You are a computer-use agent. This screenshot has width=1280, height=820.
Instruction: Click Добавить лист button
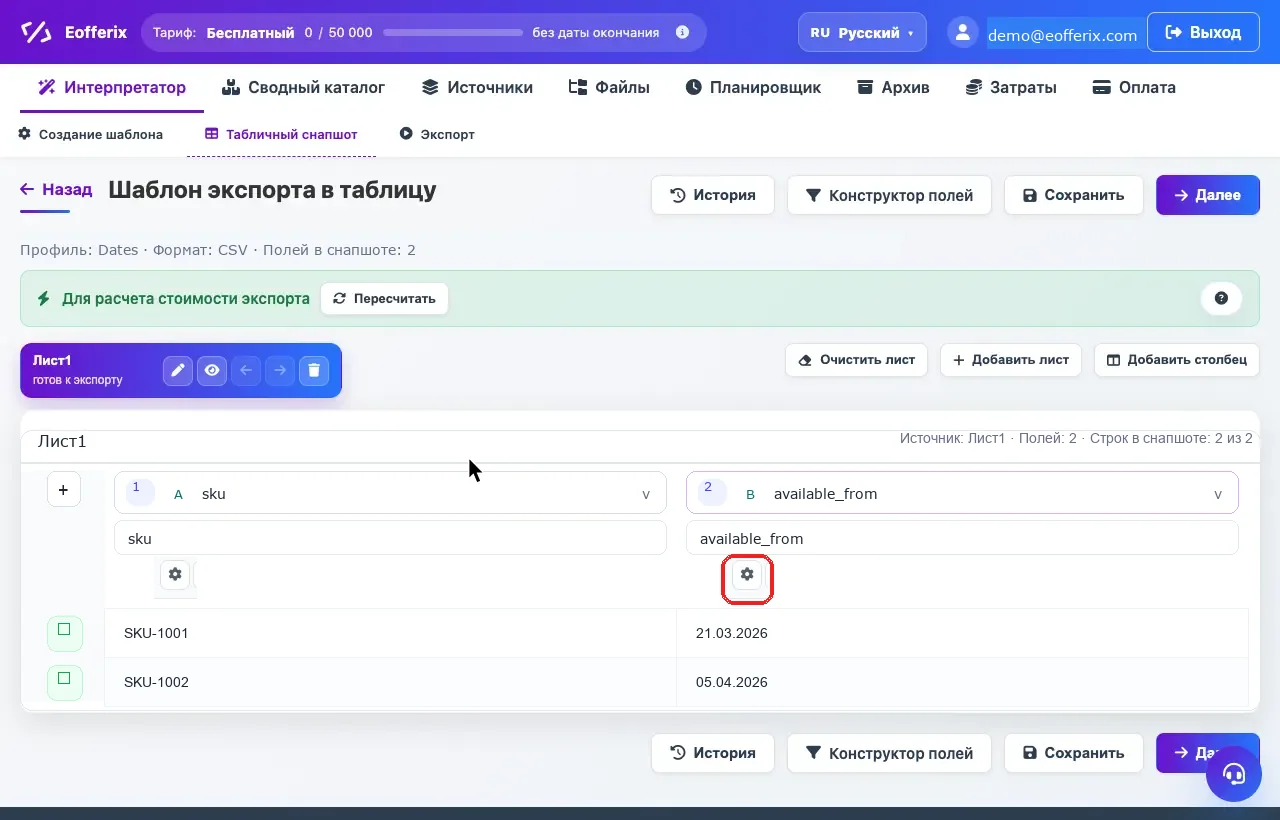(x=1011, y=360)
